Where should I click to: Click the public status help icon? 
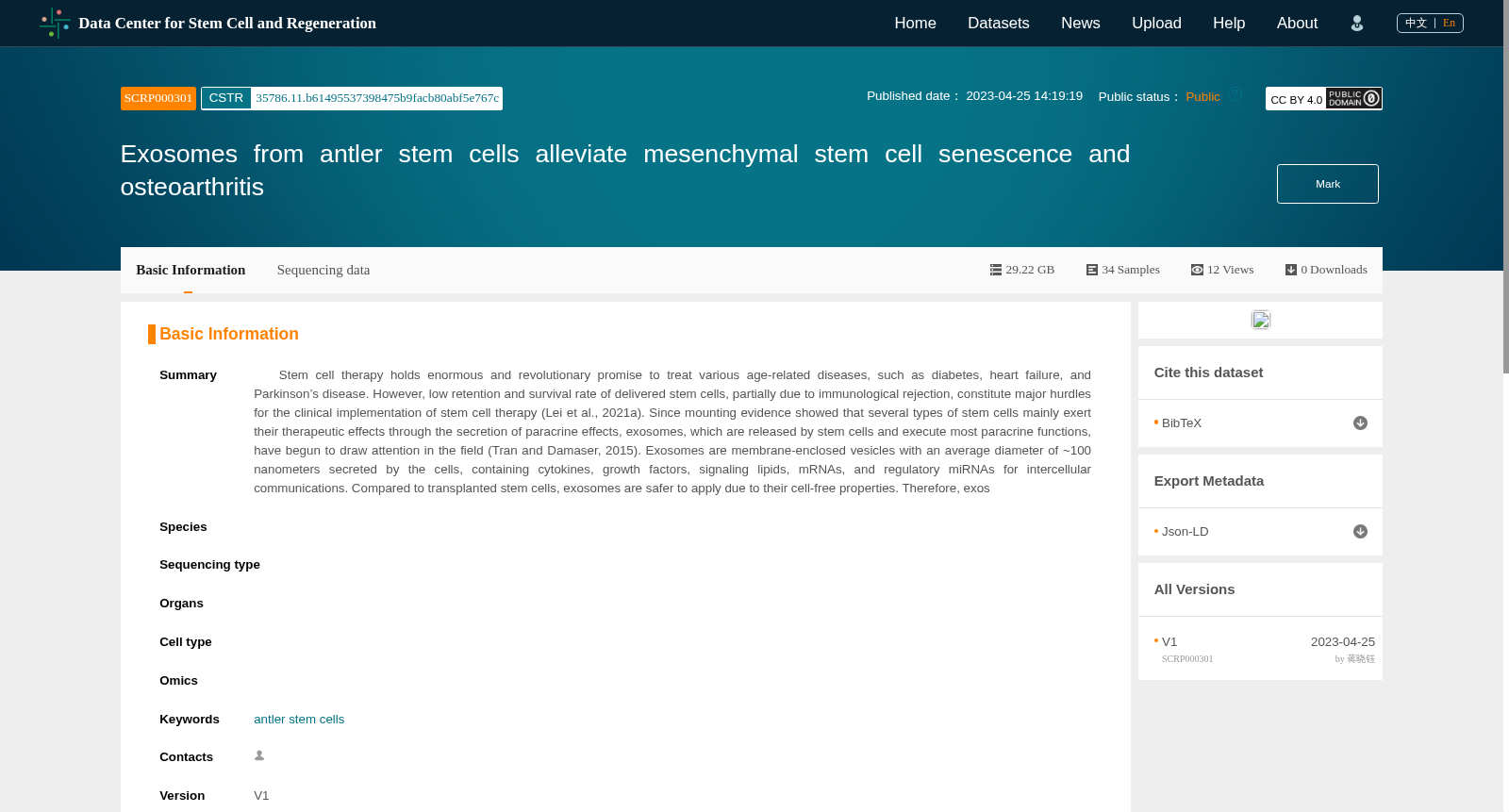[x=1235, y=94]
